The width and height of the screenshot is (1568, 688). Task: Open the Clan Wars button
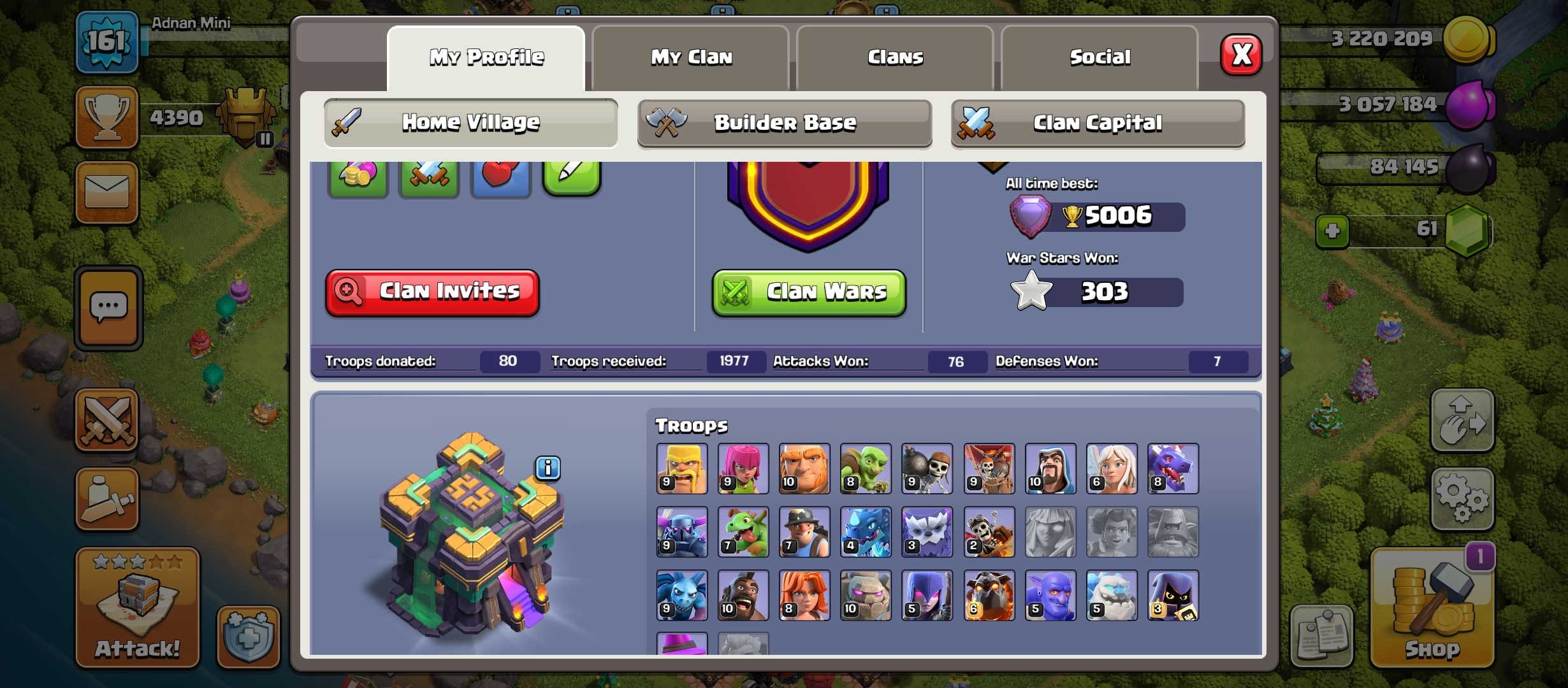tap(809, 292)
